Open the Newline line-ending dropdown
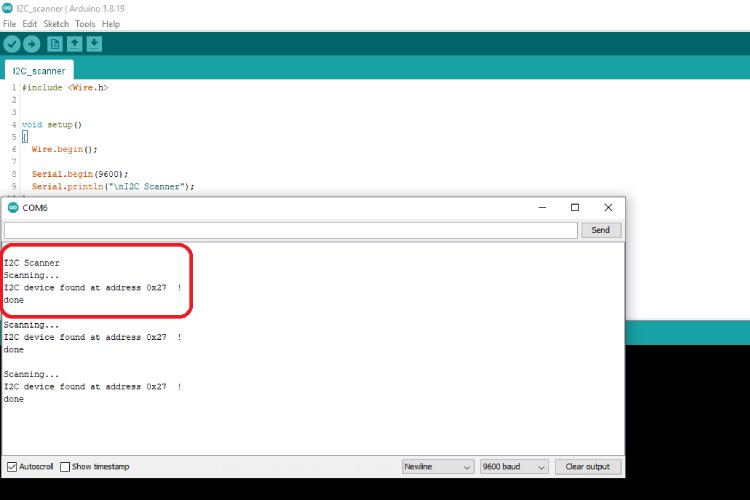 pyautogui.click(x=438, y=467)
